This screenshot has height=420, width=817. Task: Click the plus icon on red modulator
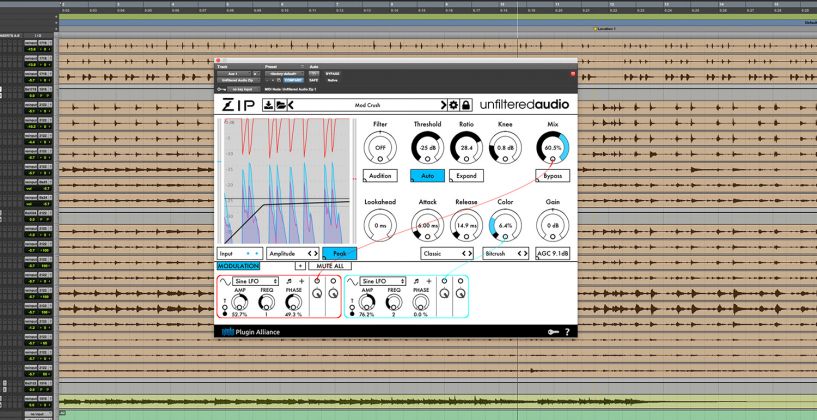(301, 281)
